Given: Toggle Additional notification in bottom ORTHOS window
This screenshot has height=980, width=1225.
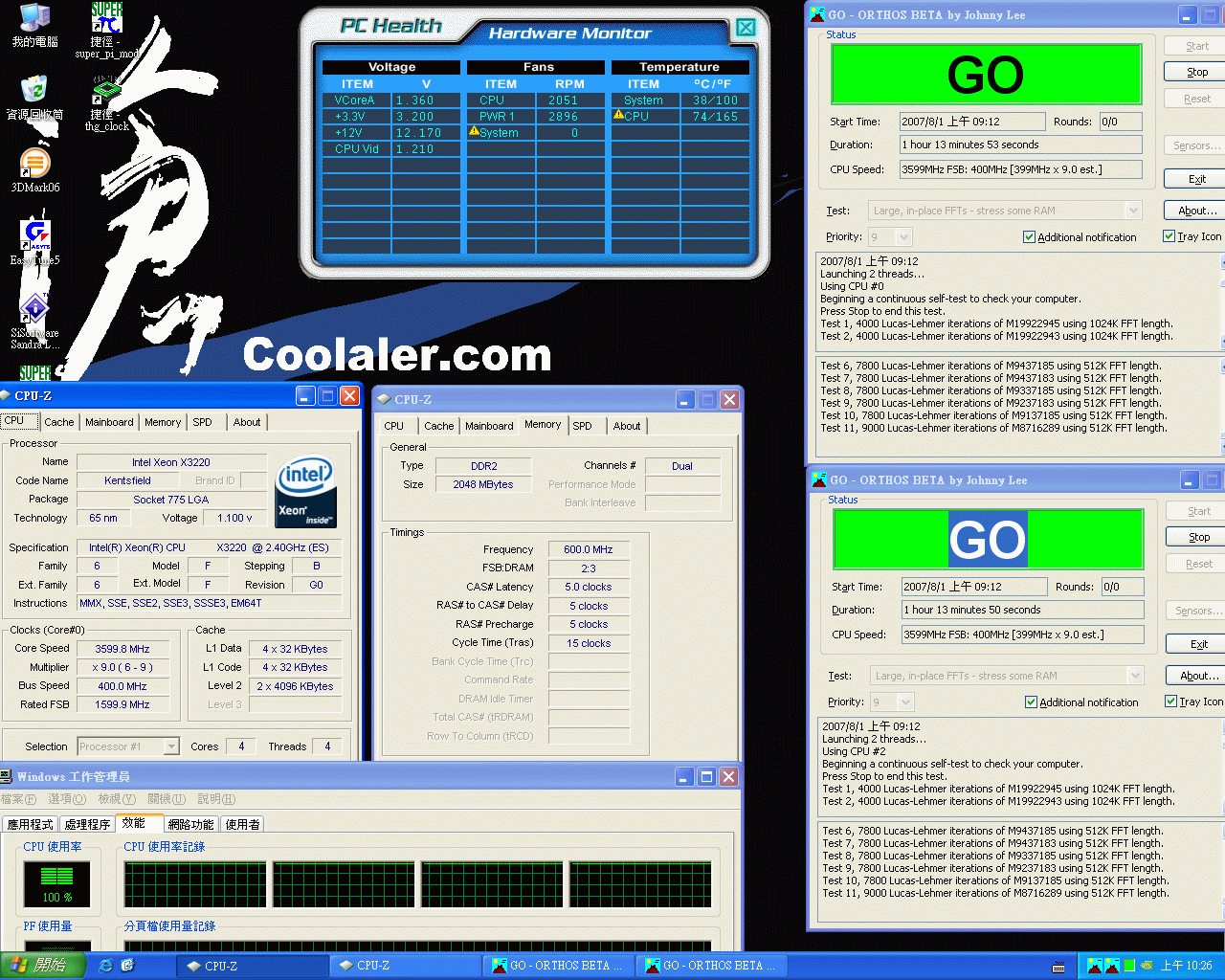Looking at the screenshot, I should 1031,702.
